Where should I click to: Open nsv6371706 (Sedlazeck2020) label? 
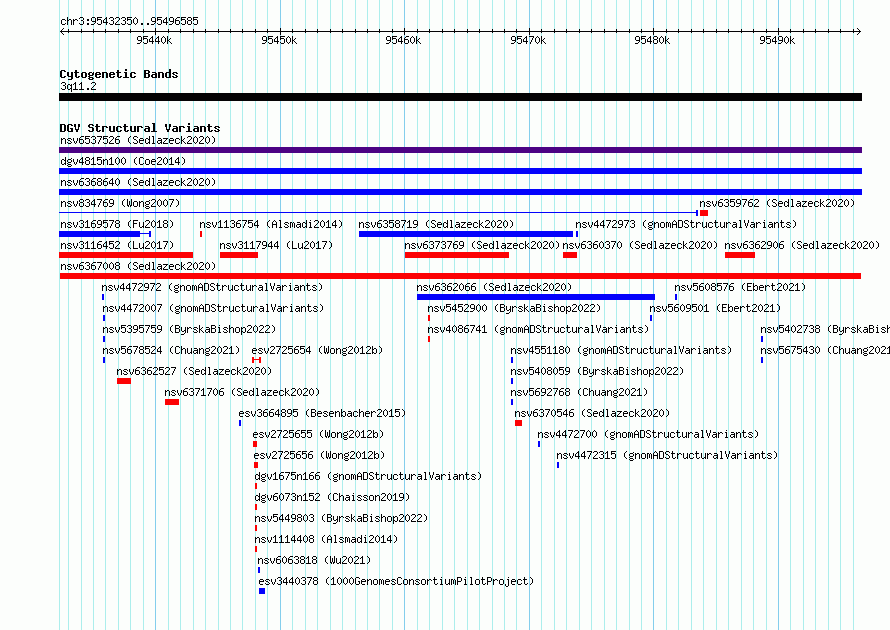click(x=242, y=392)
